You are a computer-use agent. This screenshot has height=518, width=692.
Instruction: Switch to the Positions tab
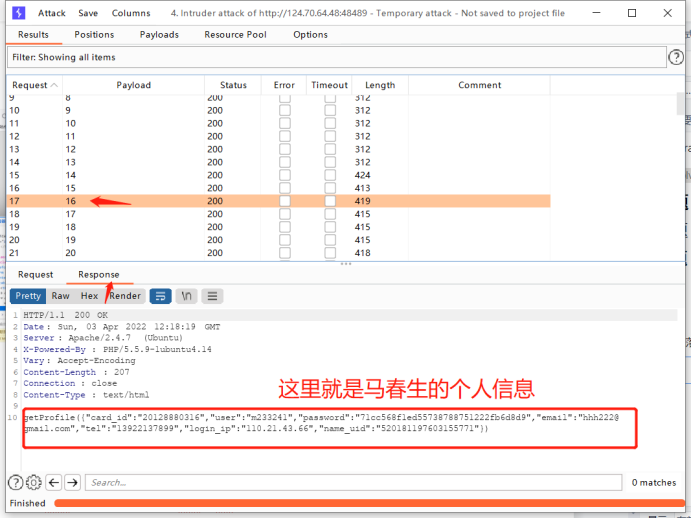pyautogui.click(x=94, y=34)
